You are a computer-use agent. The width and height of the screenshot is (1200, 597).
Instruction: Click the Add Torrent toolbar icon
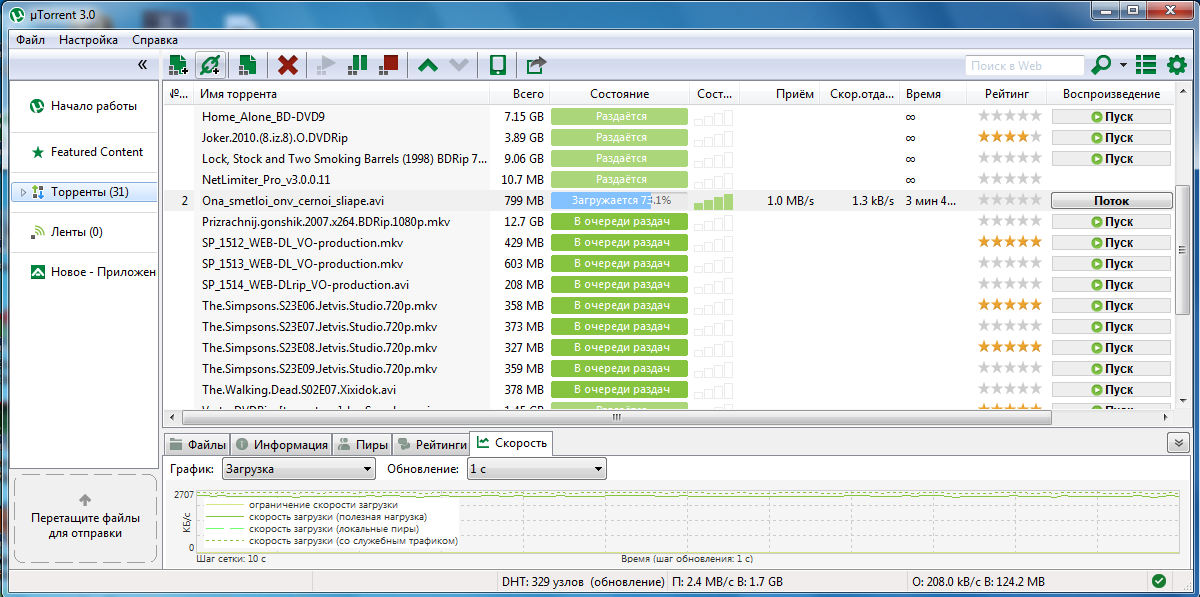click(x=178, y=65)
